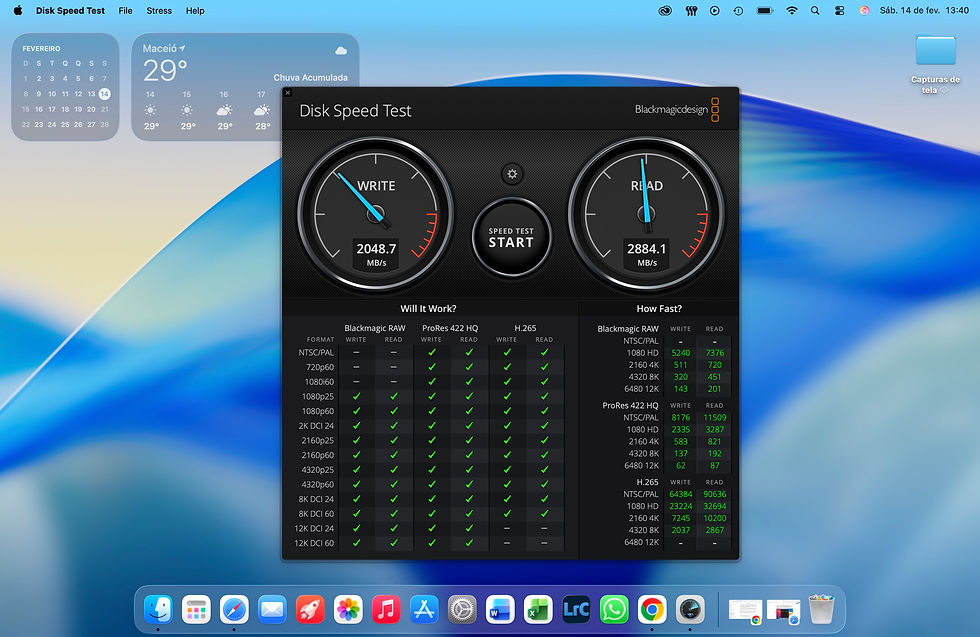Open WhatsApp from the Dock
The width and height of the screenshot is (980, 637).
point(614,608)
